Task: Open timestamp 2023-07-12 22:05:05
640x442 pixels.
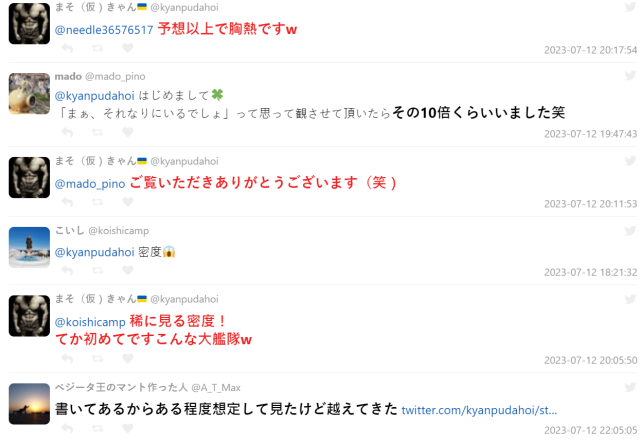Action: [590, 430]
